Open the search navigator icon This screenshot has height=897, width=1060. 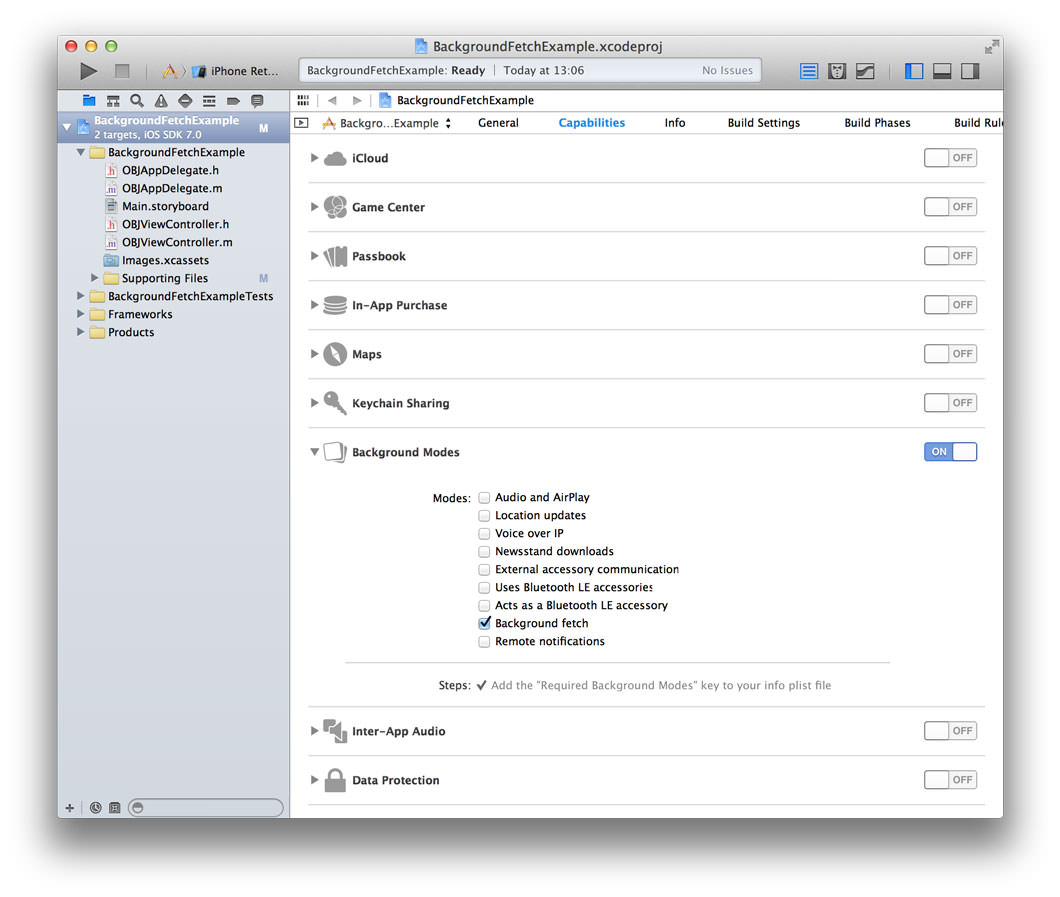tap(137, 101)
